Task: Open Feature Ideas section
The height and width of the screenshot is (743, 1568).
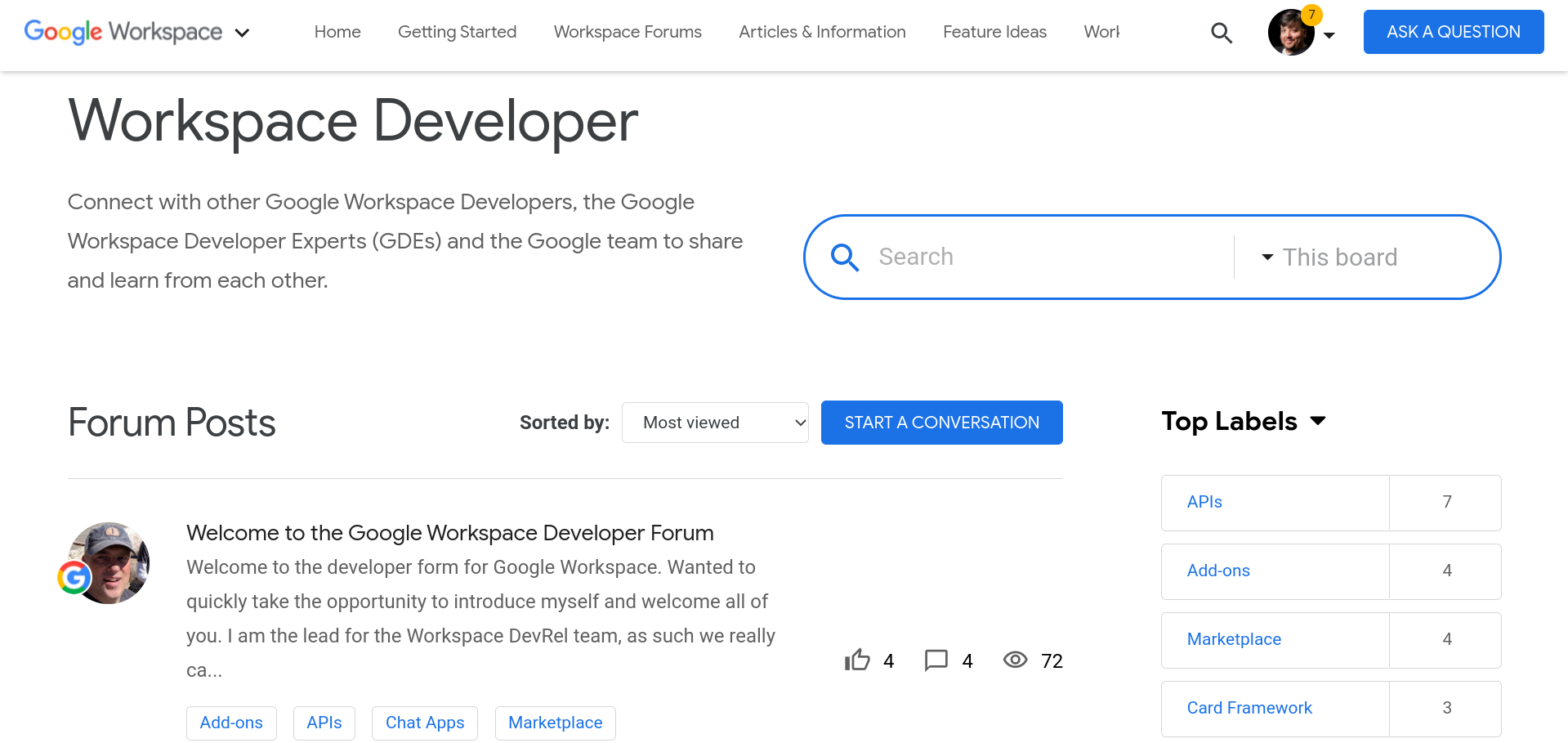Action: coord(994,32)
